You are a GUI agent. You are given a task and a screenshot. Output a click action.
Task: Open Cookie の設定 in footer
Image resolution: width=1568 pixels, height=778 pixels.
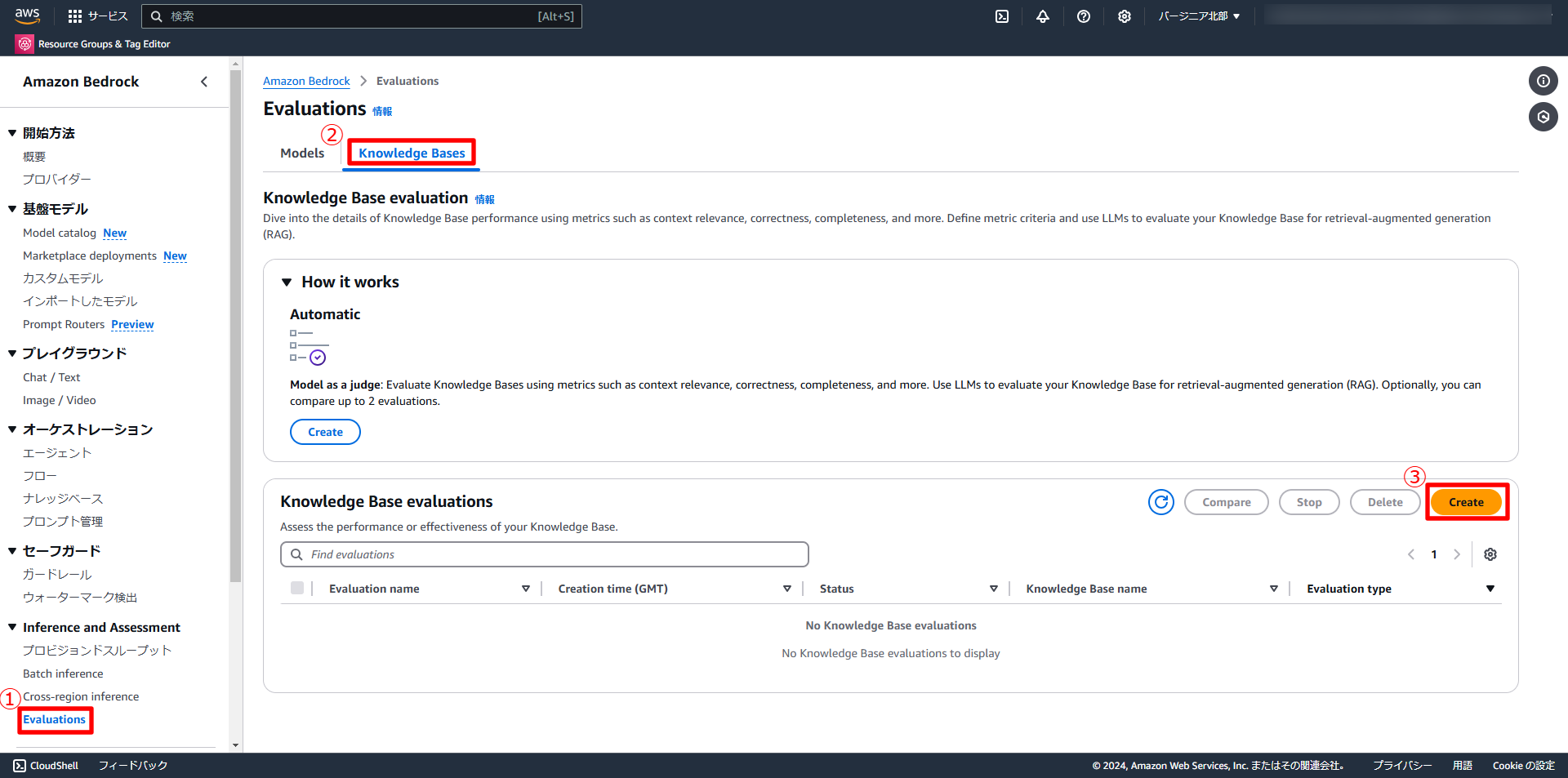(x=1524, y=766)
